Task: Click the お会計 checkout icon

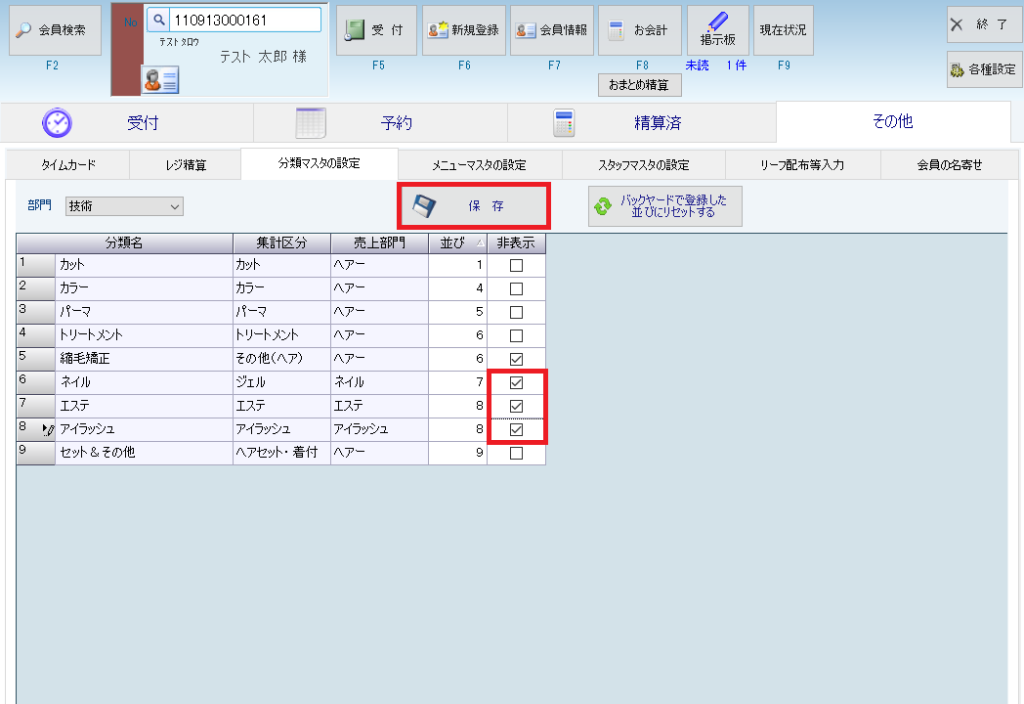Action: click(639, 30)
